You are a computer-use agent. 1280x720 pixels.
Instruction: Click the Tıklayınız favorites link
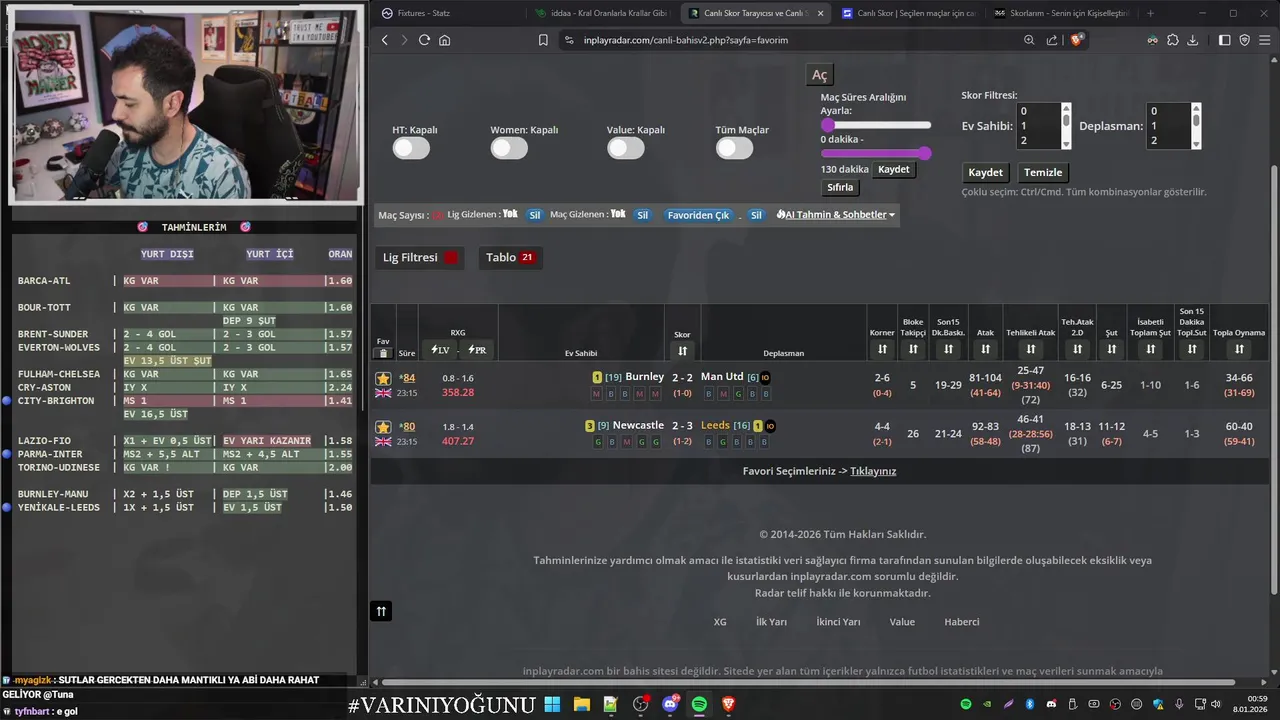873,471
